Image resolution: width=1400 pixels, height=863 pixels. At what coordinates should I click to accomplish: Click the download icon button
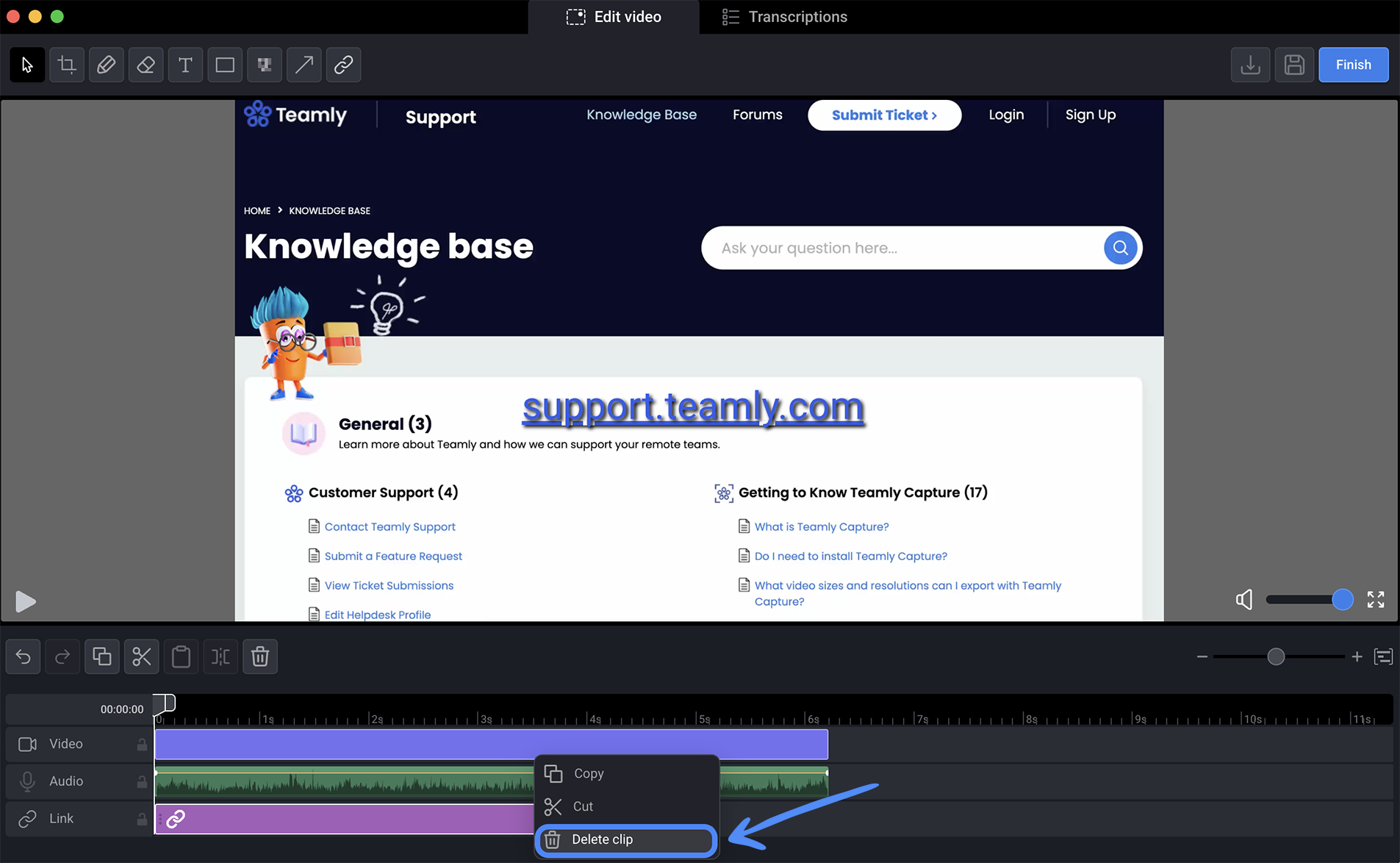(1250, 65)
